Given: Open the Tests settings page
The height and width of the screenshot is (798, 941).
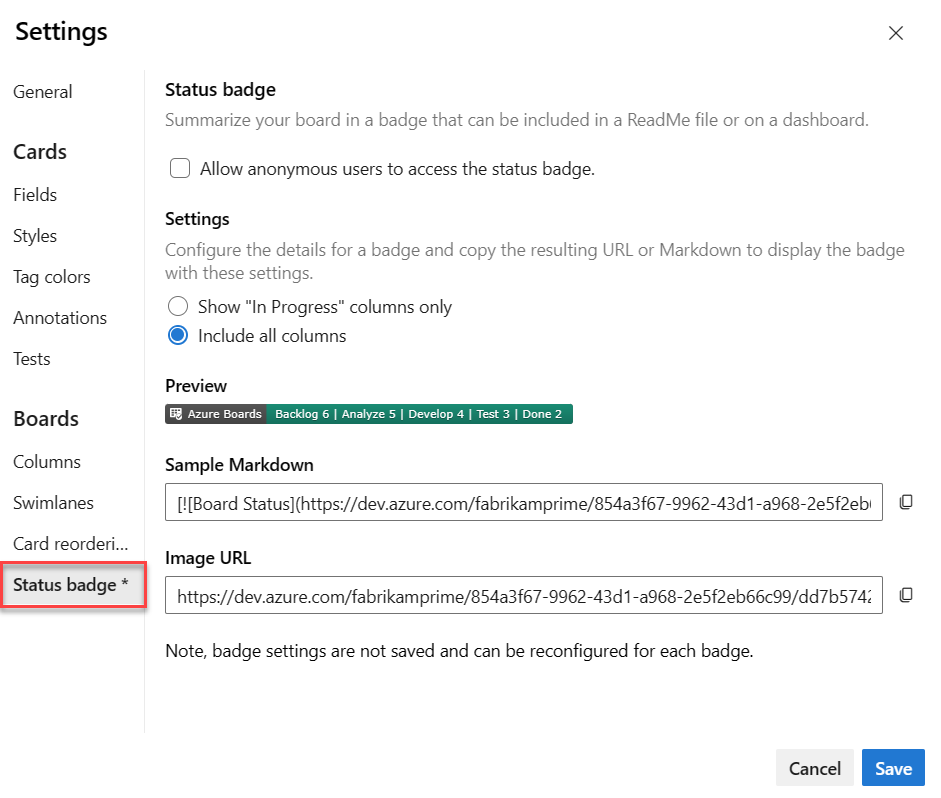Looking at the screenshot, I should tap(31, 358).
